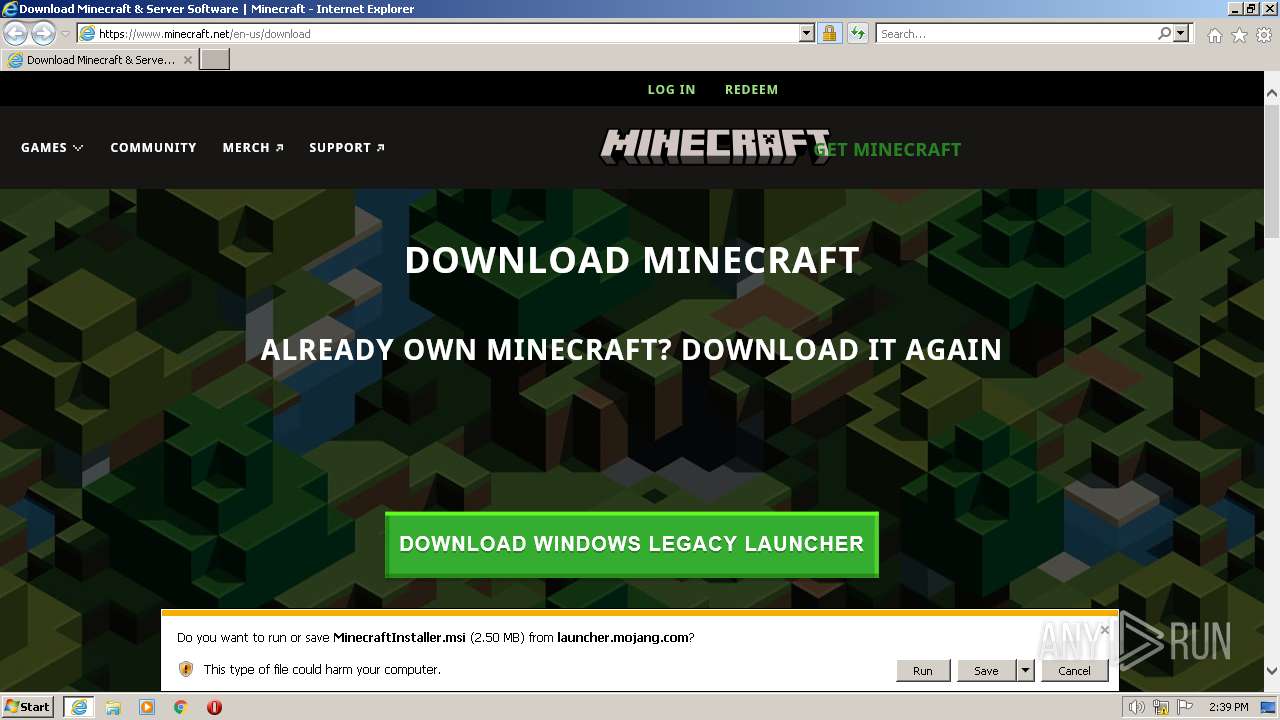
Task: Click the REDEEM link
Action: [x=751, y=89]
